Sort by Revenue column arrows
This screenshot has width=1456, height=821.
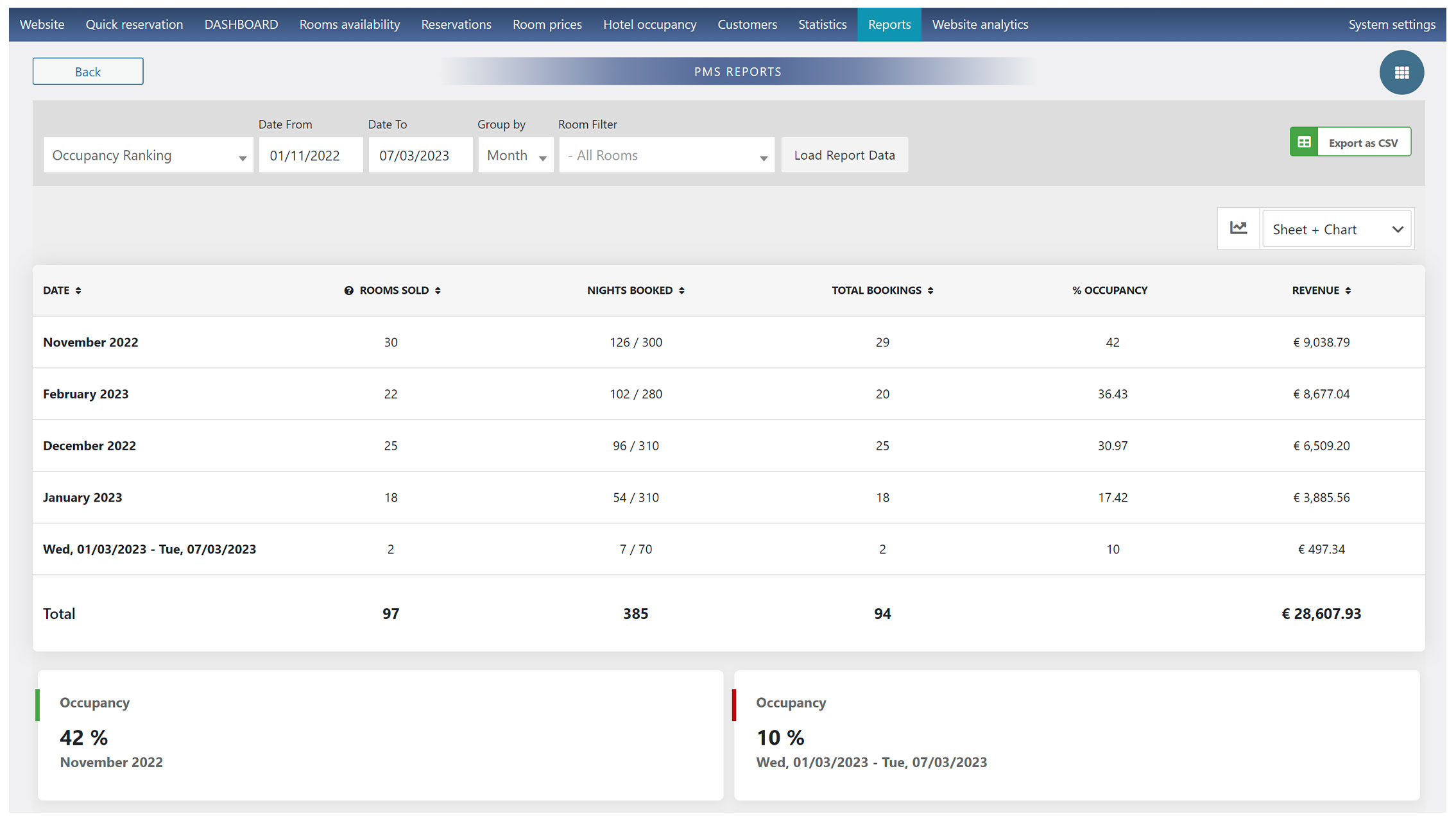point(1348,291)
